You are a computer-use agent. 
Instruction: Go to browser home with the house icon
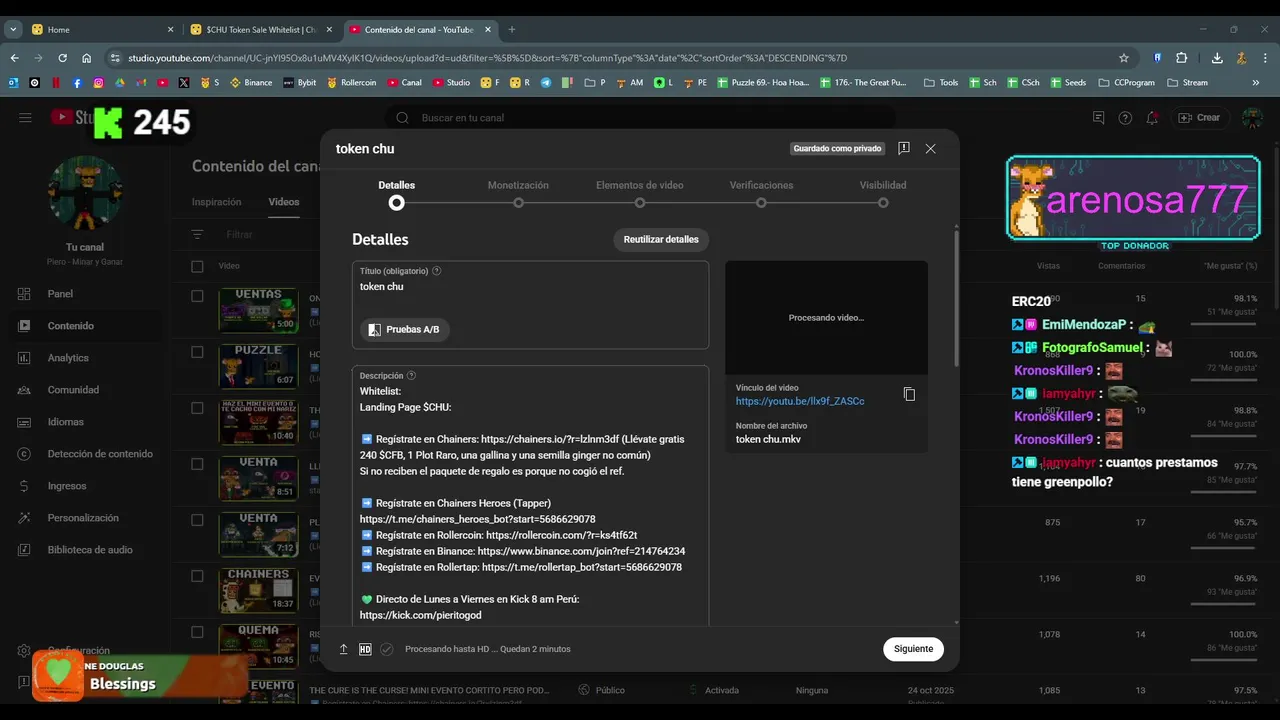point(87,58)
